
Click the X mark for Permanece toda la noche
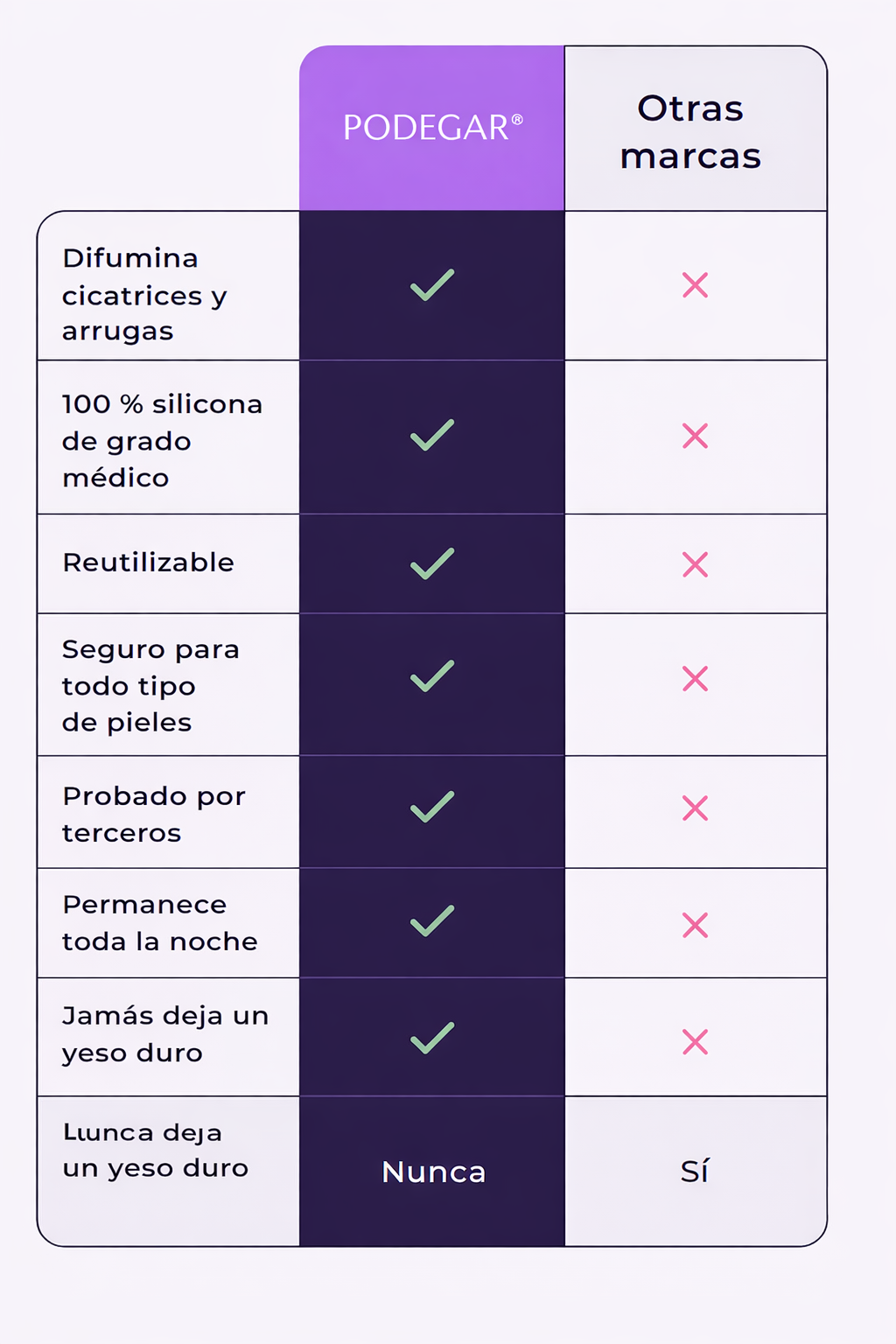(x=695, y=925)
